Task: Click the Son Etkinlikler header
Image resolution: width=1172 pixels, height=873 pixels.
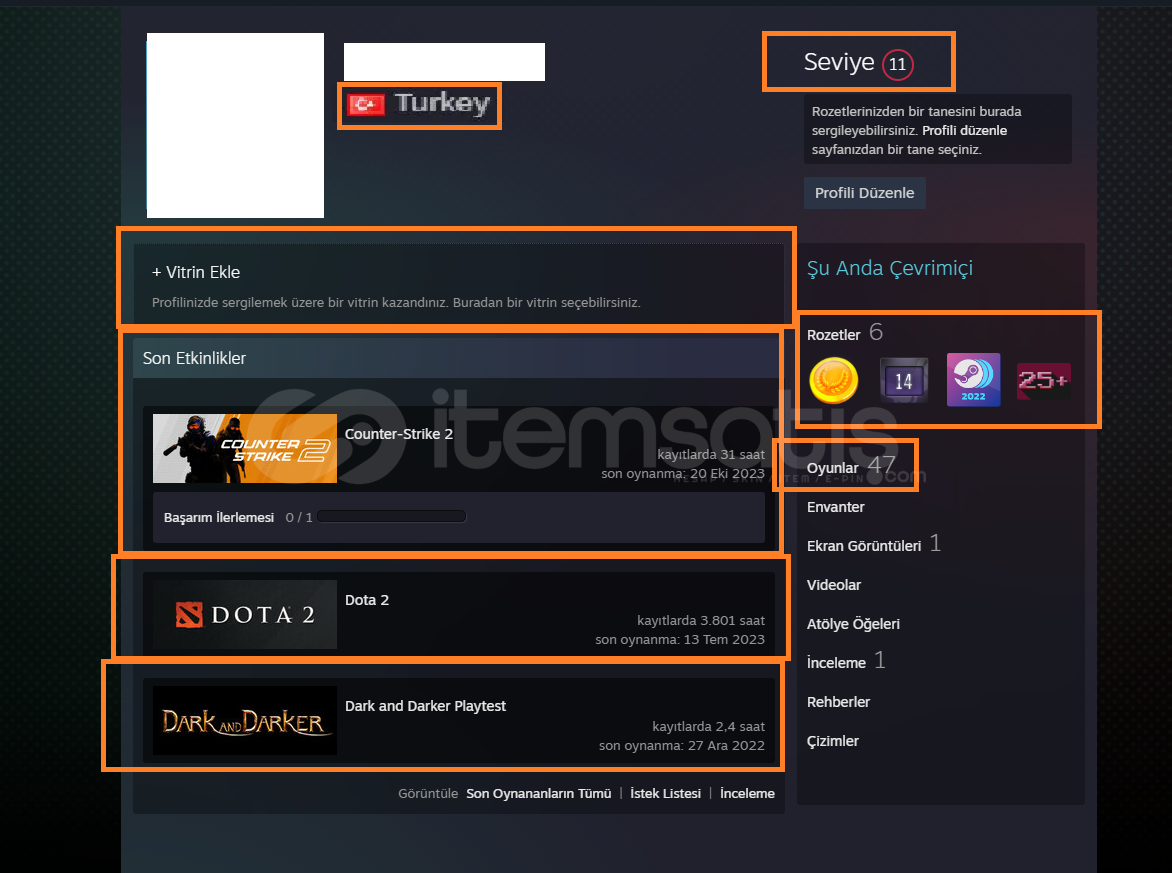Action: 194,359
